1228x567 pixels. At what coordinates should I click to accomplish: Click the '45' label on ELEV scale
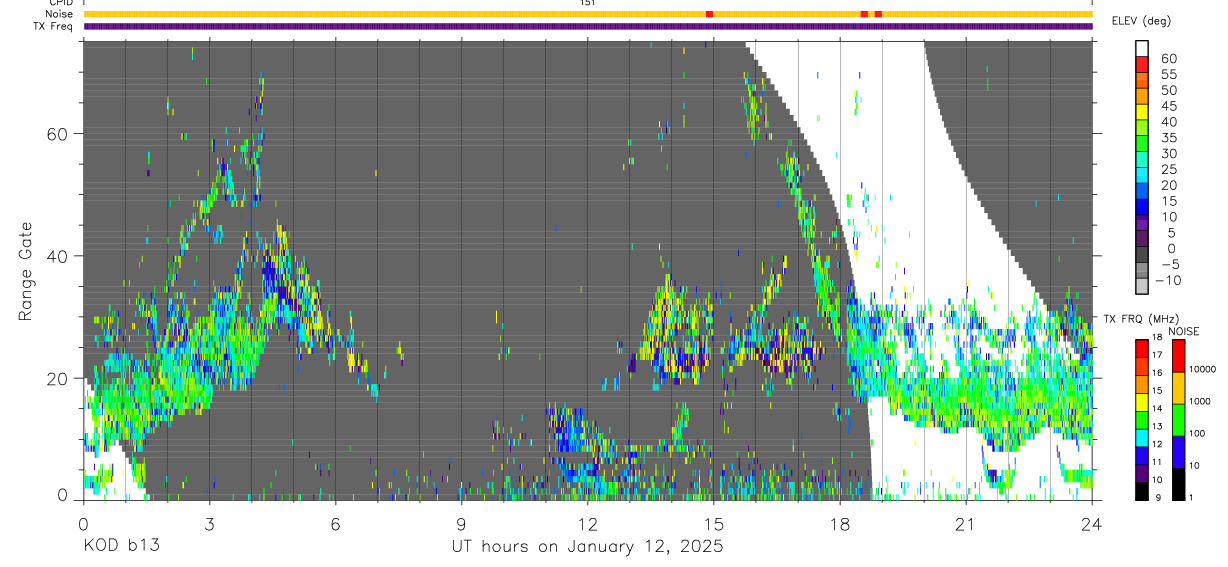coord(1169,106)
